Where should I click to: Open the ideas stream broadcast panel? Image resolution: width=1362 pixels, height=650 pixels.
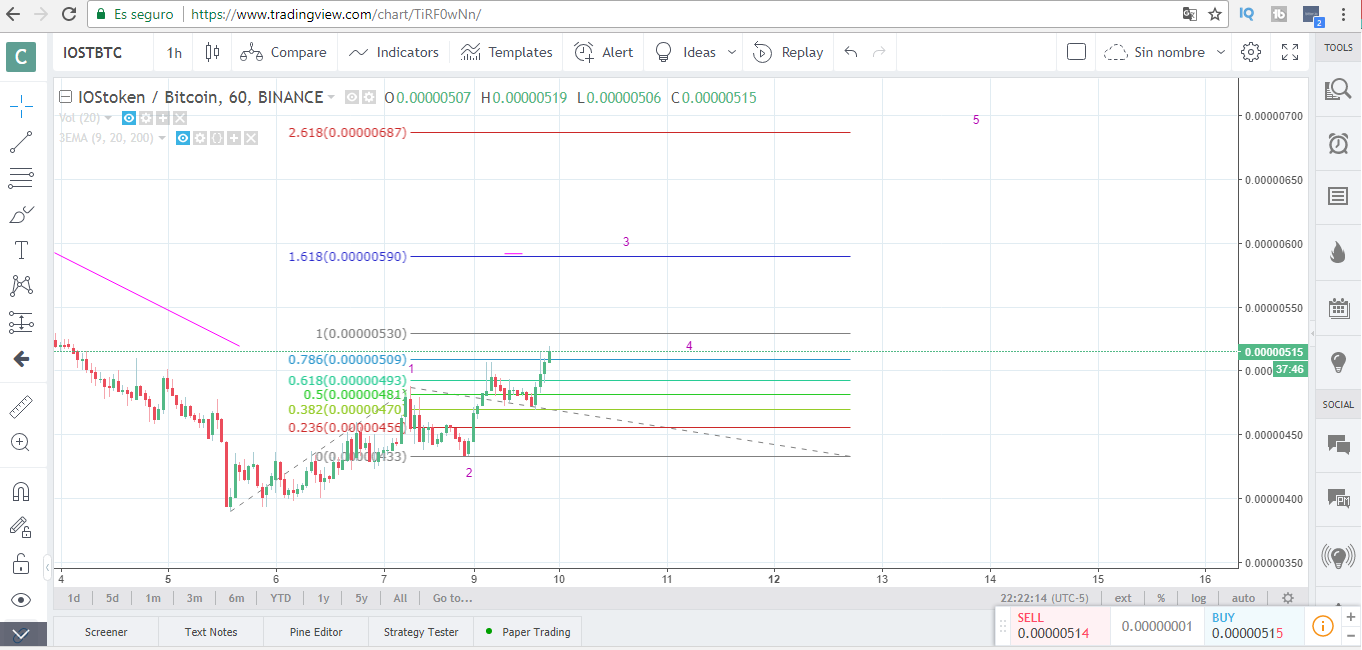point(1338,554)
